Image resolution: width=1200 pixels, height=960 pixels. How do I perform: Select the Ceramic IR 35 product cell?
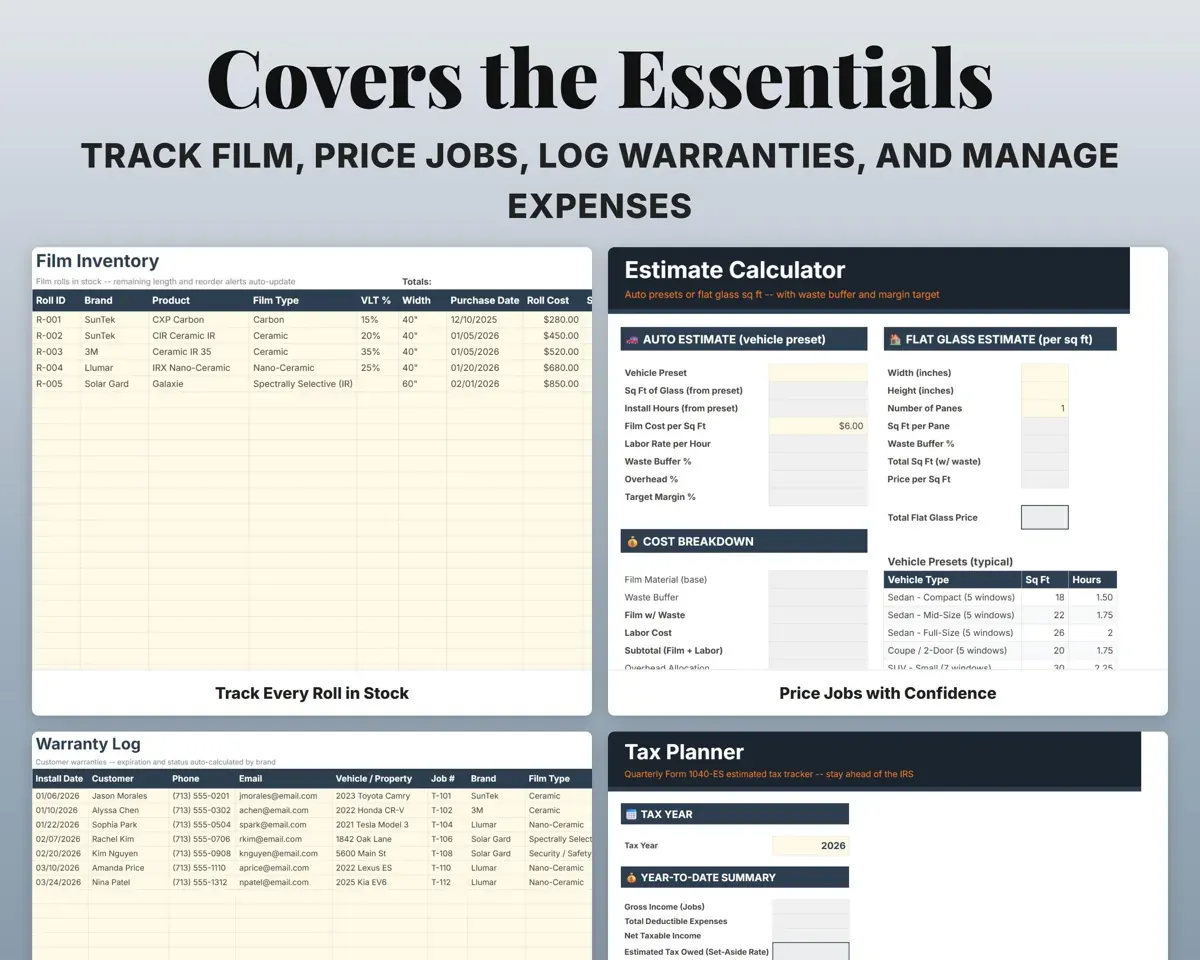pos(199,352)
